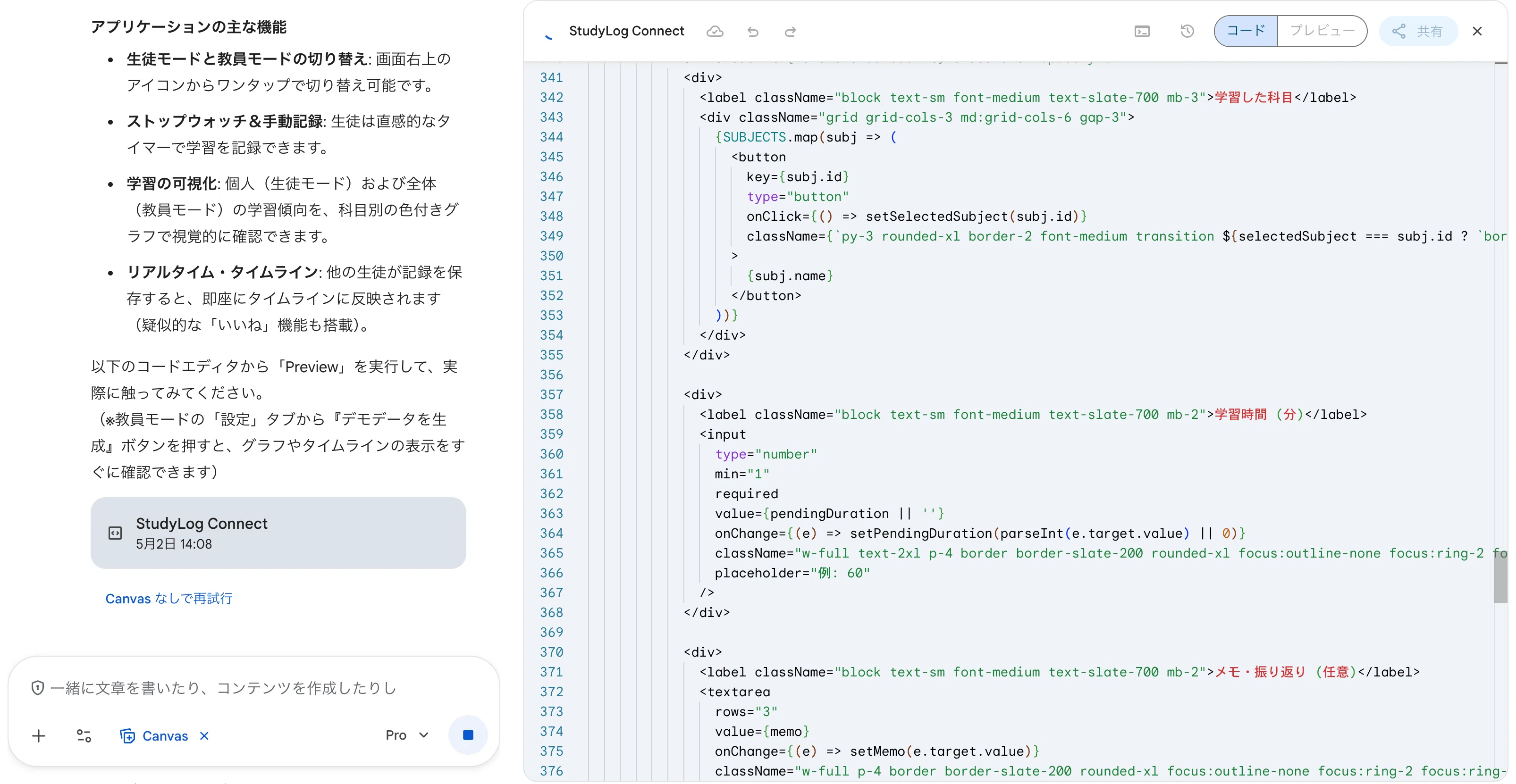The image size is (1516, 784).
Task: Remove Canvas chip with X icon
Action: (x=204, y=736)
